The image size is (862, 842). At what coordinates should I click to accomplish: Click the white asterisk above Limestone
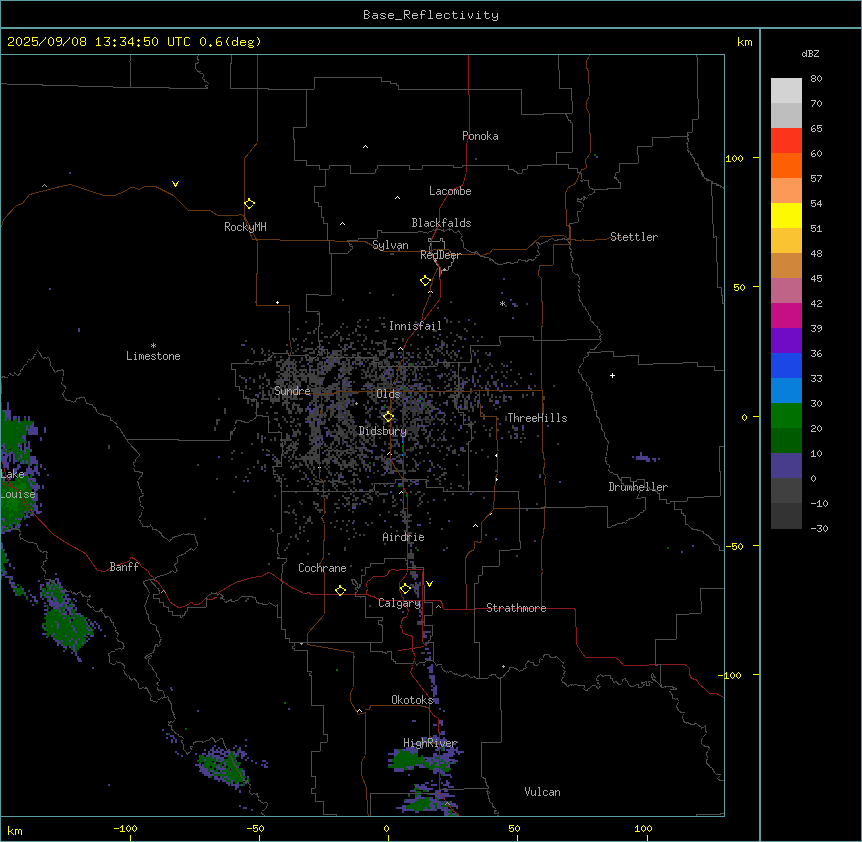coord(153,345)
